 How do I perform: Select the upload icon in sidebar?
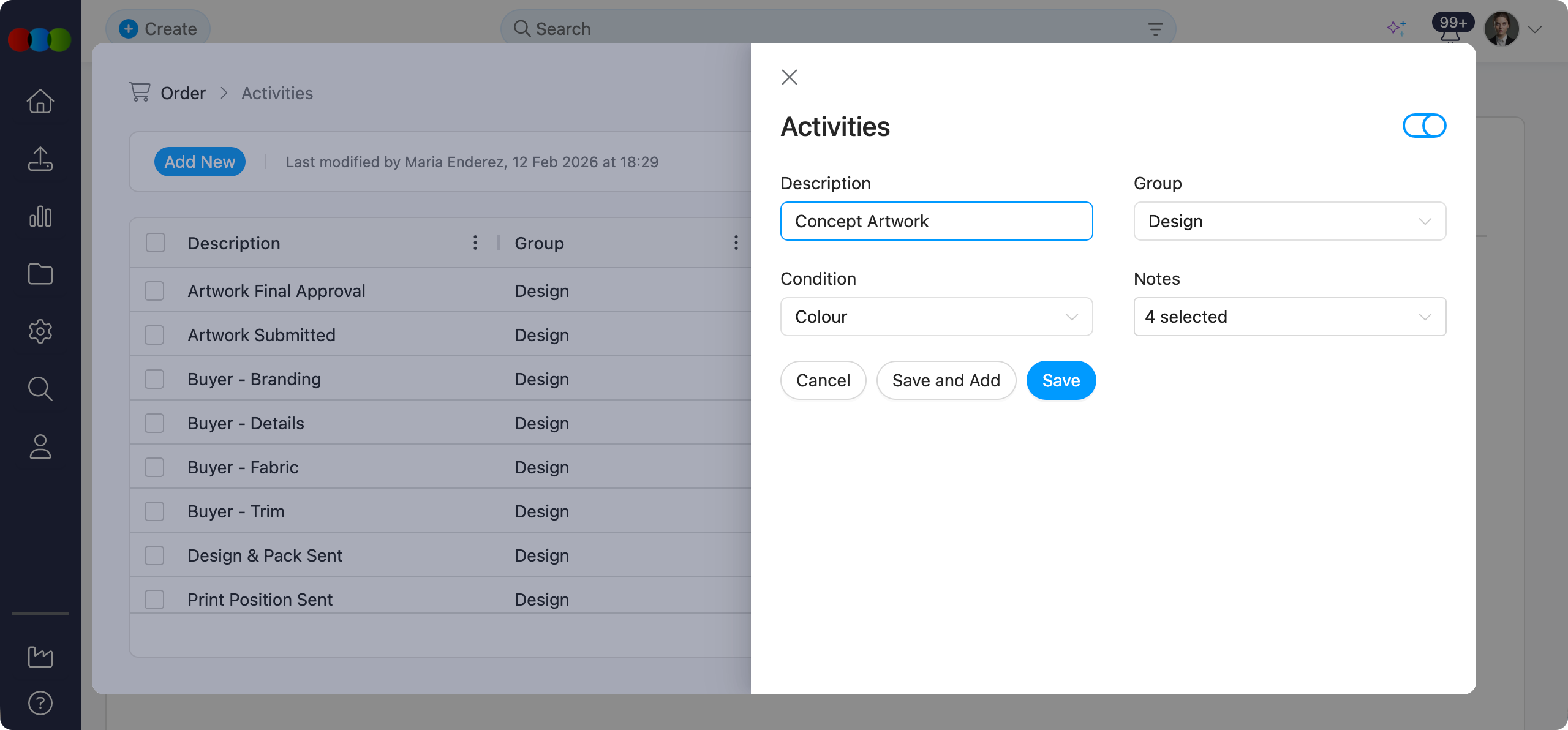[40, 159]
